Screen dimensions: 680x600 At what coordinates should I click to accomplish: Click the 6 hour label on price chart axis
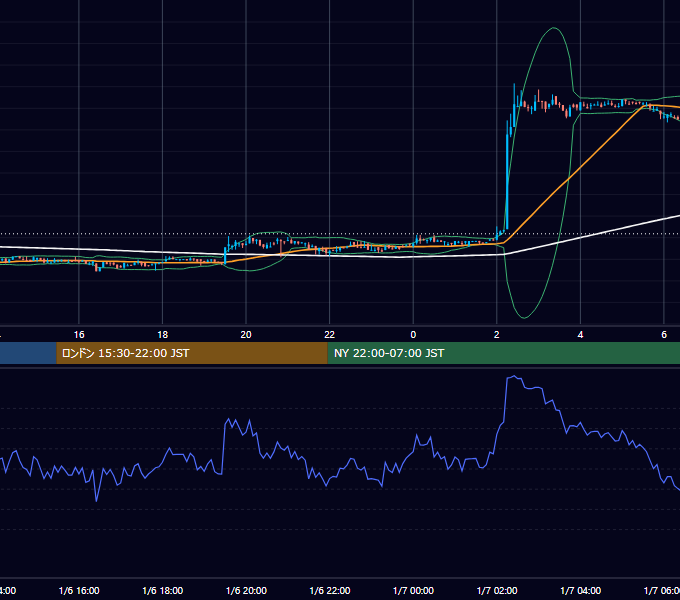click(x=664, y=335)
